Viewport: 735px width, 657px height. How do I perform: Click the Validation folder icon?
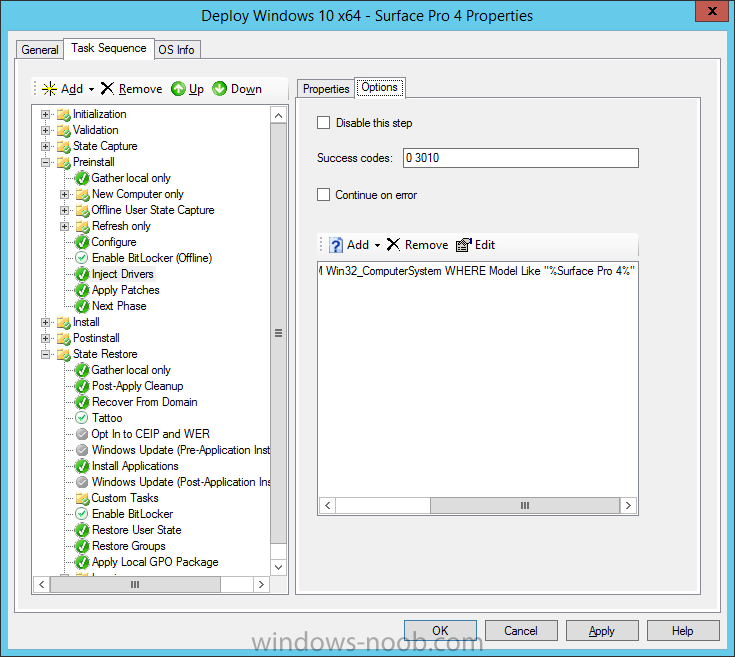(x=64, y=130)
